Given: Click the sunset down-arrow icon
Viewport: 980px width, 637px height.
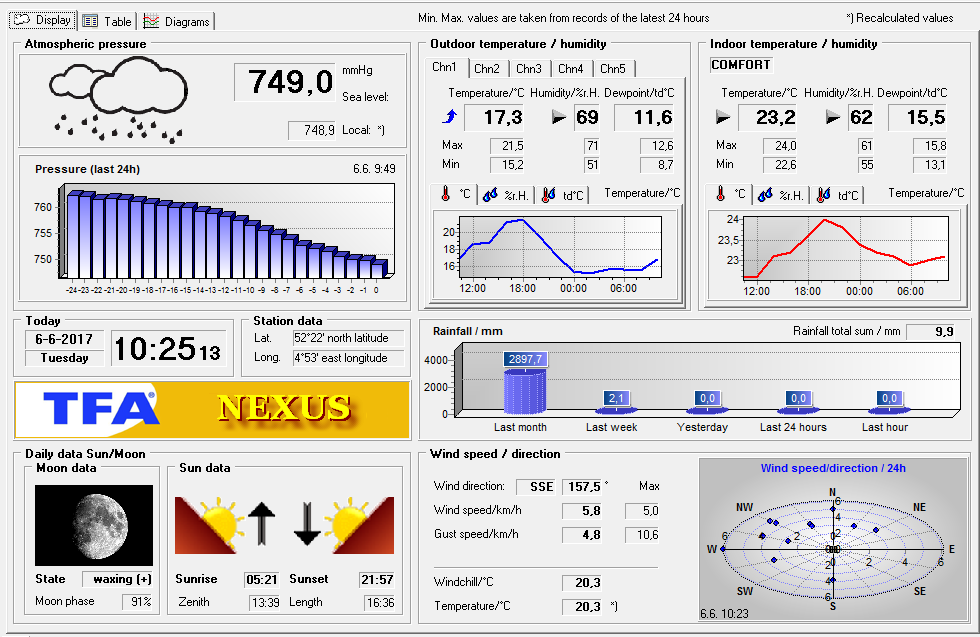Looking at the screenshot, I should coord(307,524).
